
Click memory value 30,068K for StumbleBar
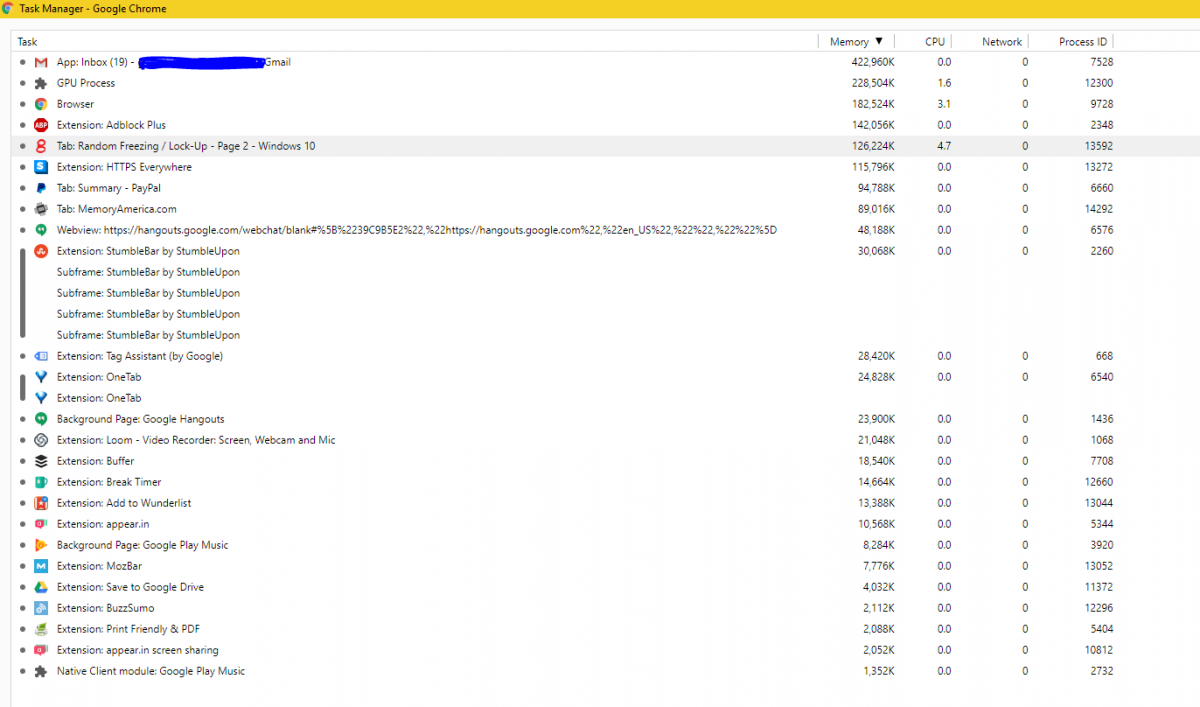[x=876, y=251]
